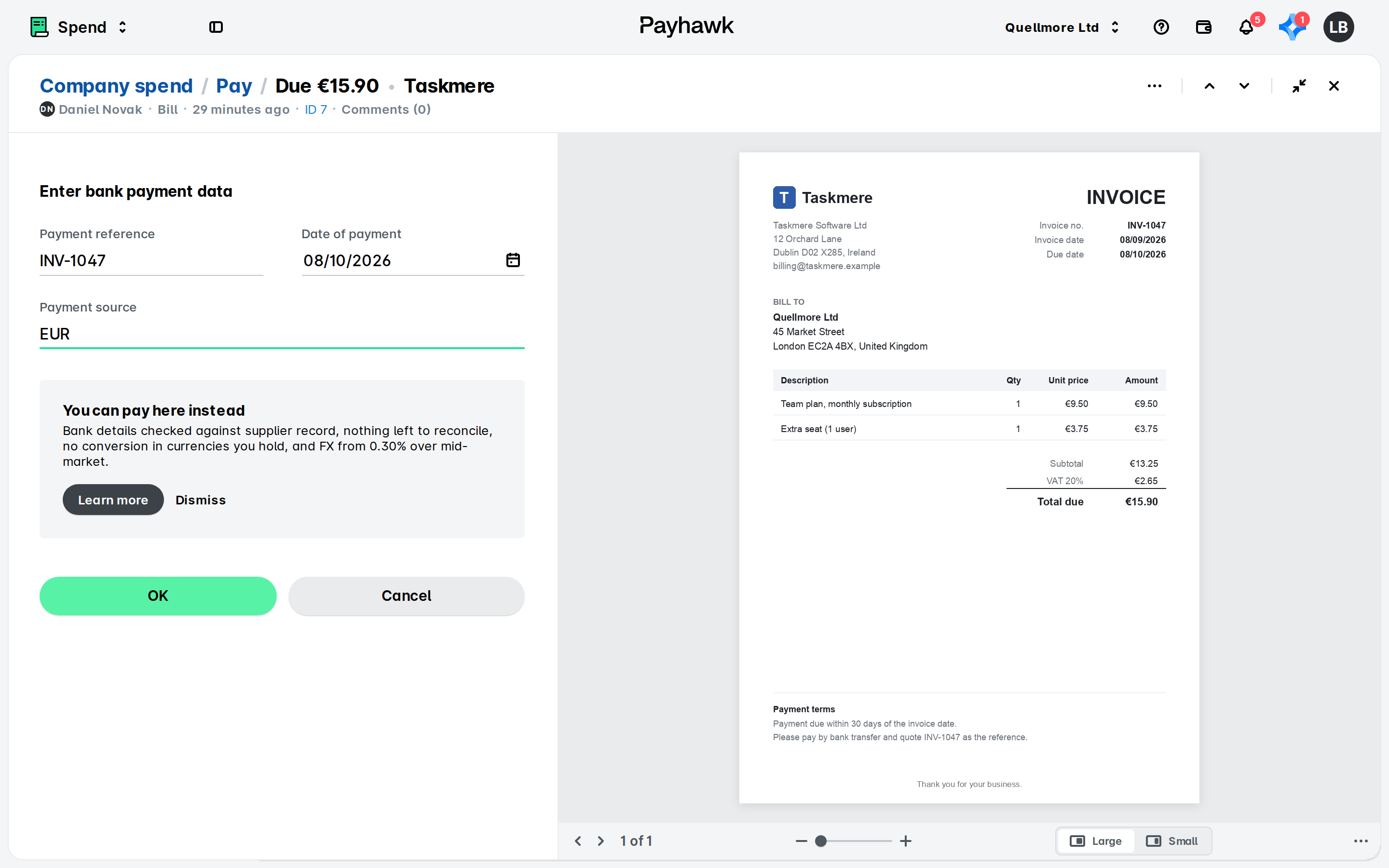Zoom out the invoice with minus
The width and height of the screenshot is (1389, 868).
[801, 841]
